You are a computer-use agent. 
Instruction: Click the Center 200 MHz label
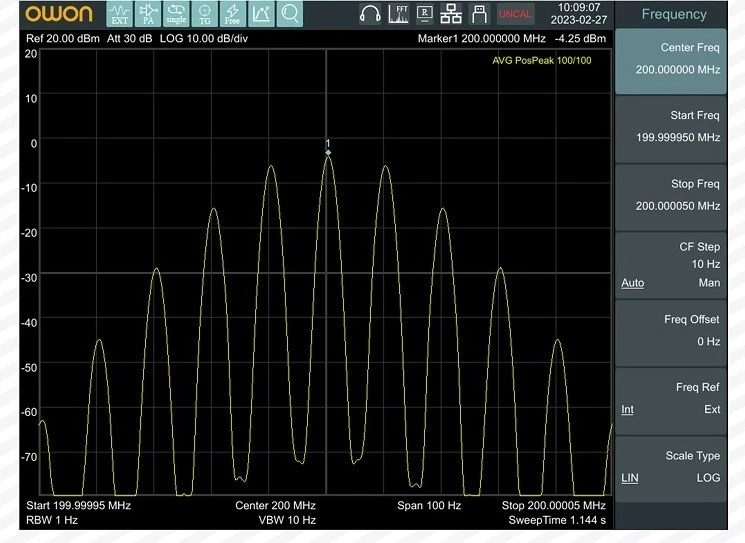(275, 505)
